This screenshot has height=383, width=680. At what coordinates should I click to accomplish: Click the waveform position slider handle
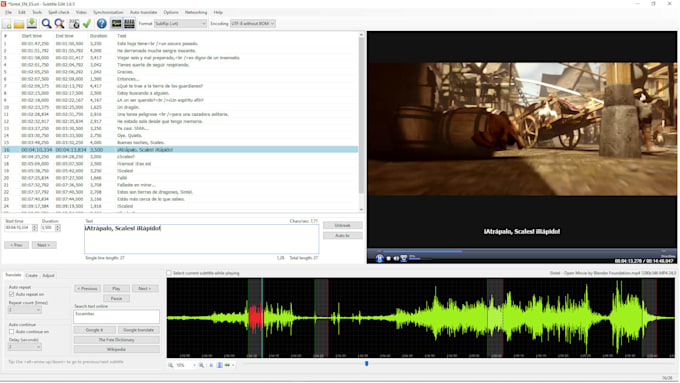click(x=366, y=364)
